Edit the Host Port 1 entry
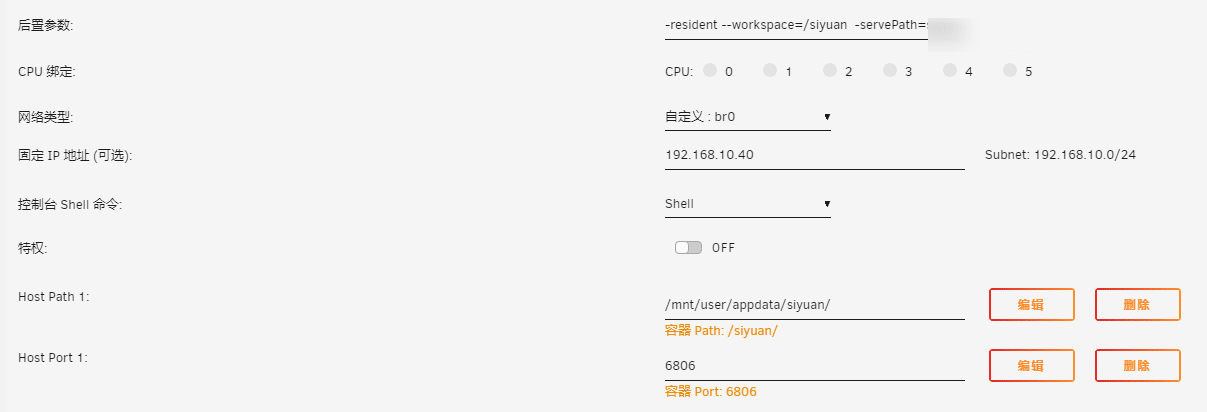The image size is (1207, 412). coord(1031,365)
